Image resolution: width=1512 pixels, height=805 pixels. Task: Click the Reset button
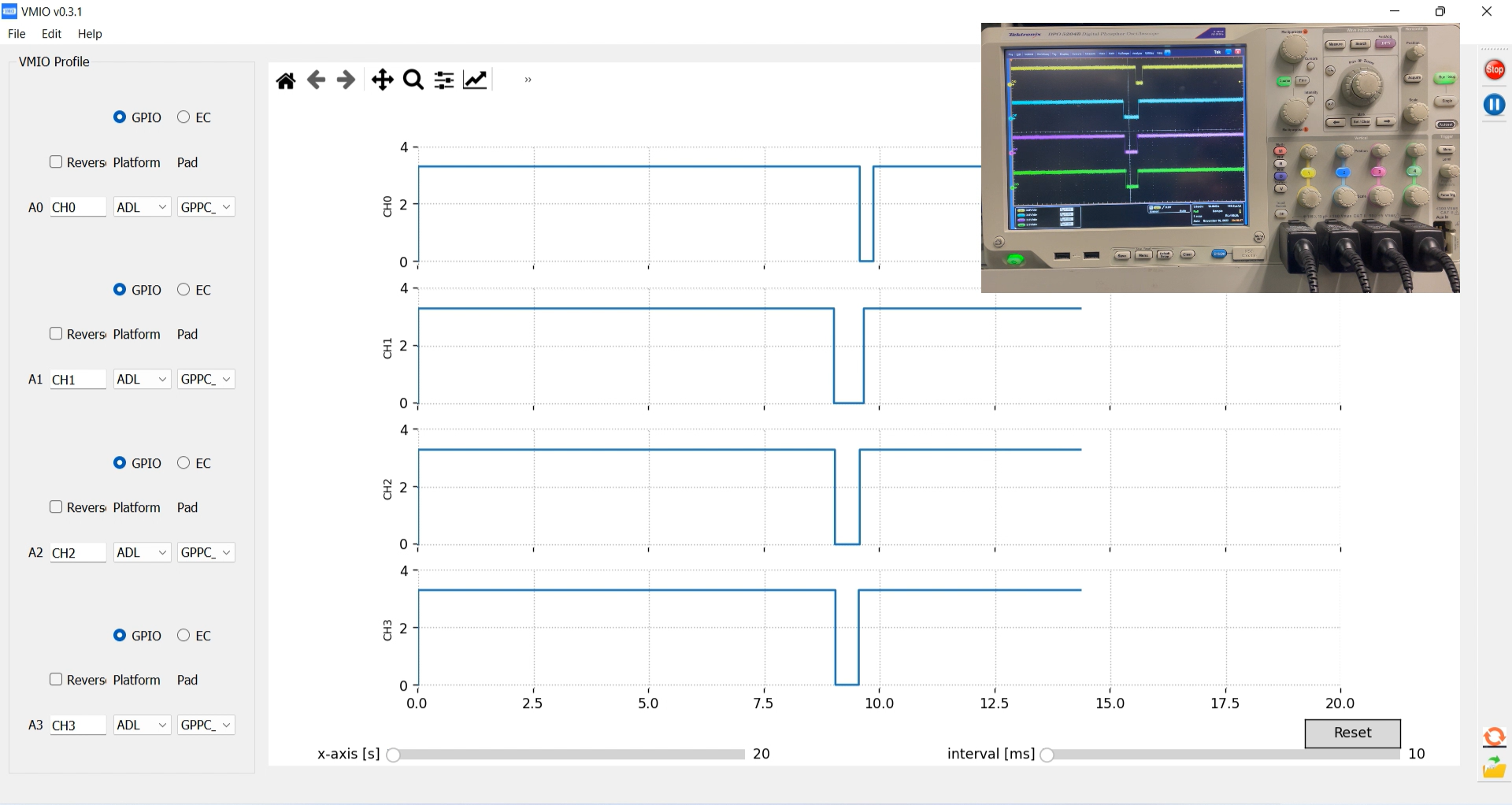(x=1352, y=733)
